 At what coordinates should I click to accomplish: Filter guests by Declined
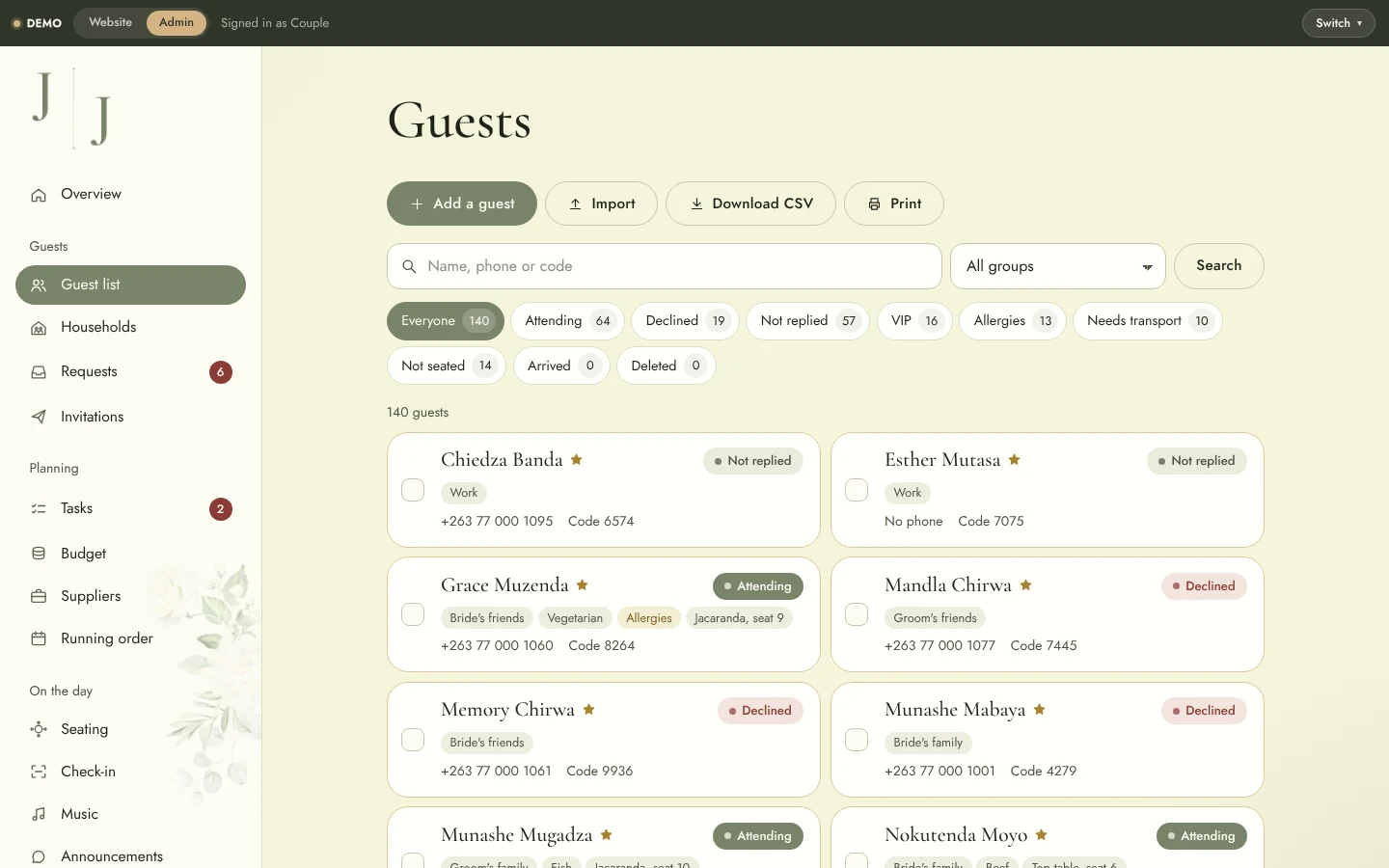pos(685,321)
